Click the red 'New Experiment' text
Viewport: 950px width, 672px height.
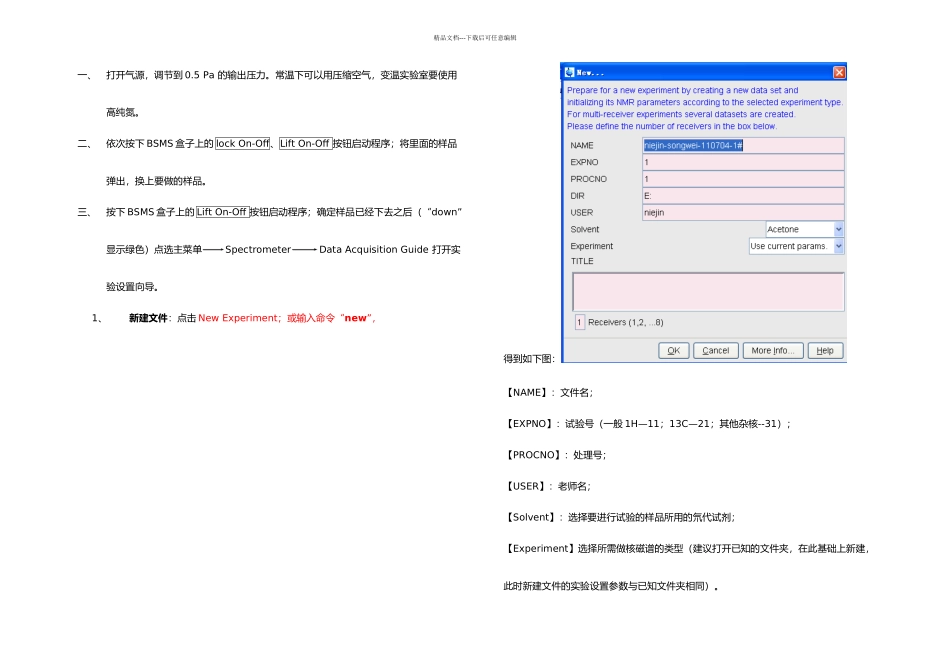[x=238, y=318]
